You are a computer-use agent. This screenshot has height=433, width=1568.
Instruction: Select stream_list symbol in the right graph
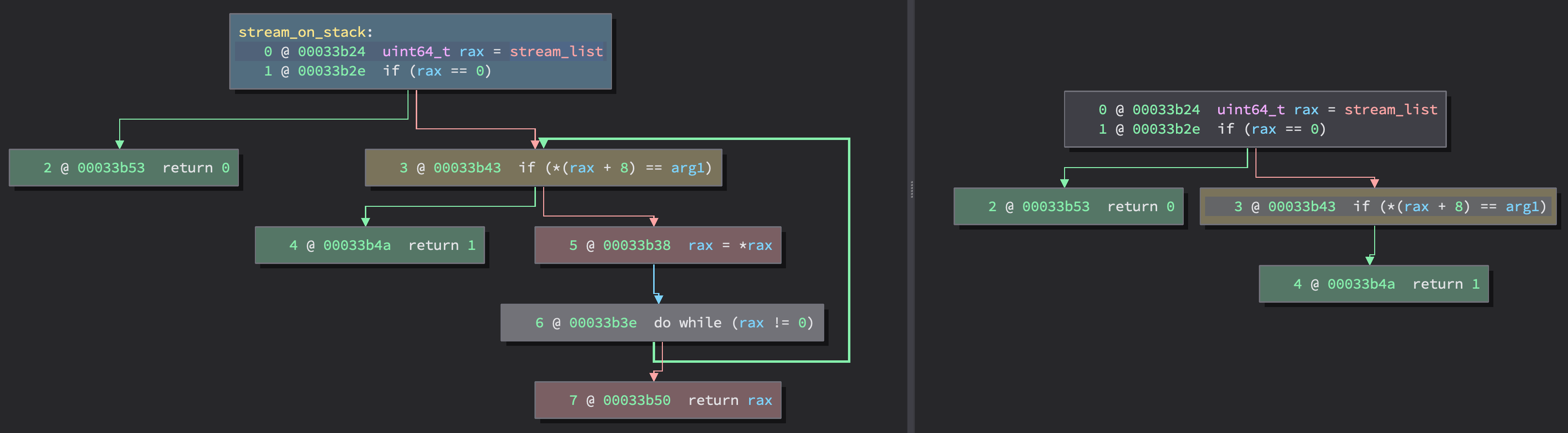click(1391, 110)
